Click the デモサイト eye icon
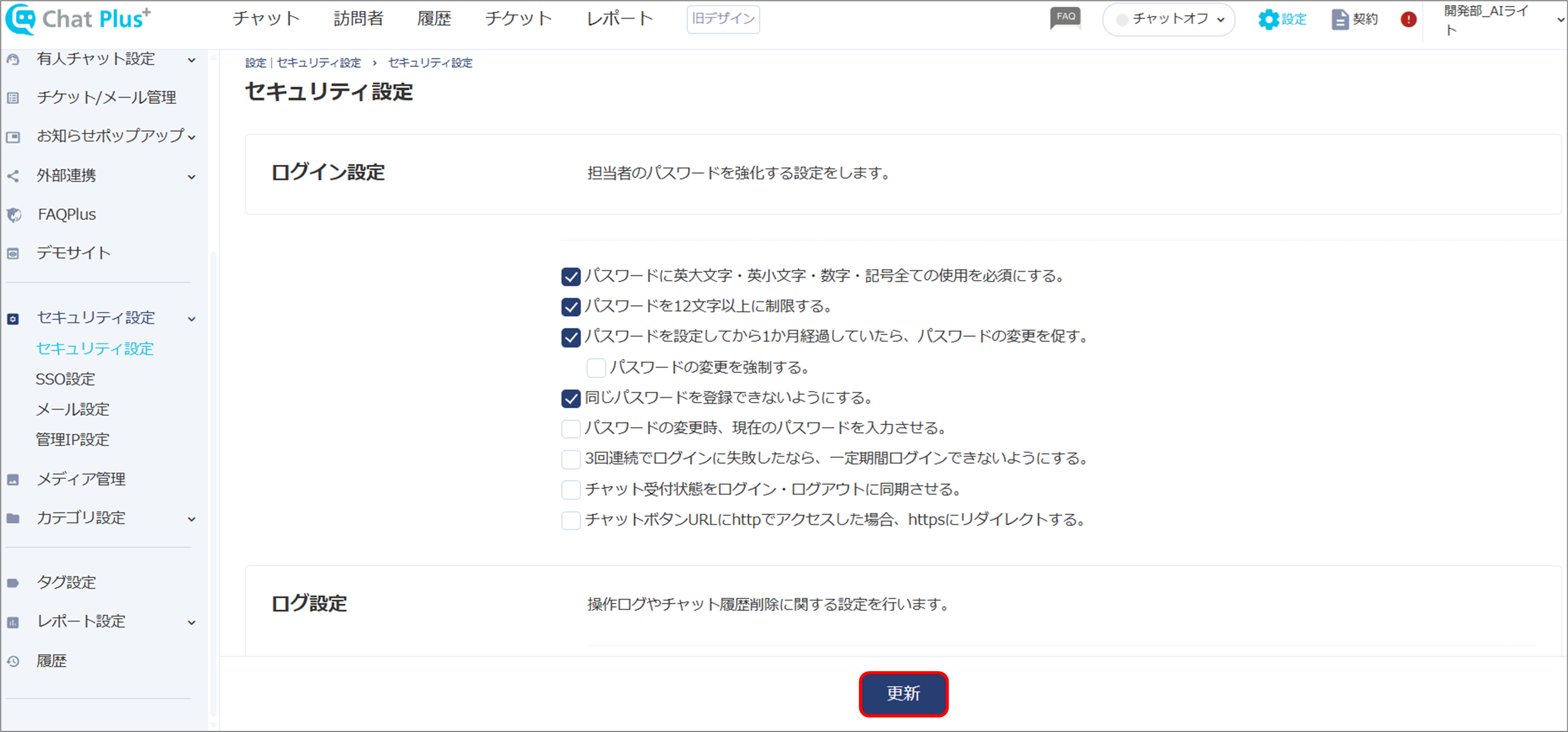1568x732 pixels. point(13,254)
